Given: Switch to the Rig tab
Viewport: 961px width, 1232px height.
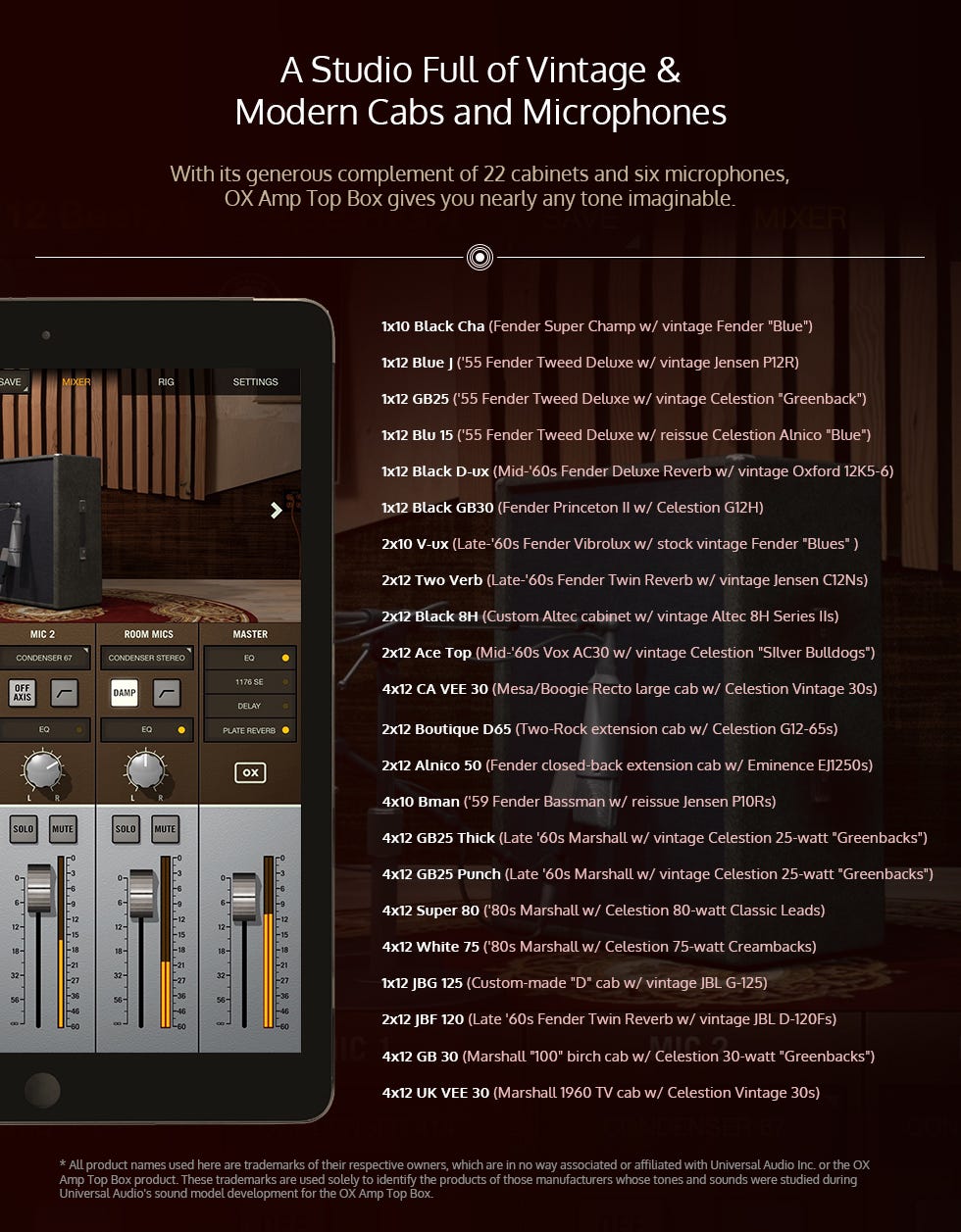Looking at the screenshot, I should tap(166, 382).
